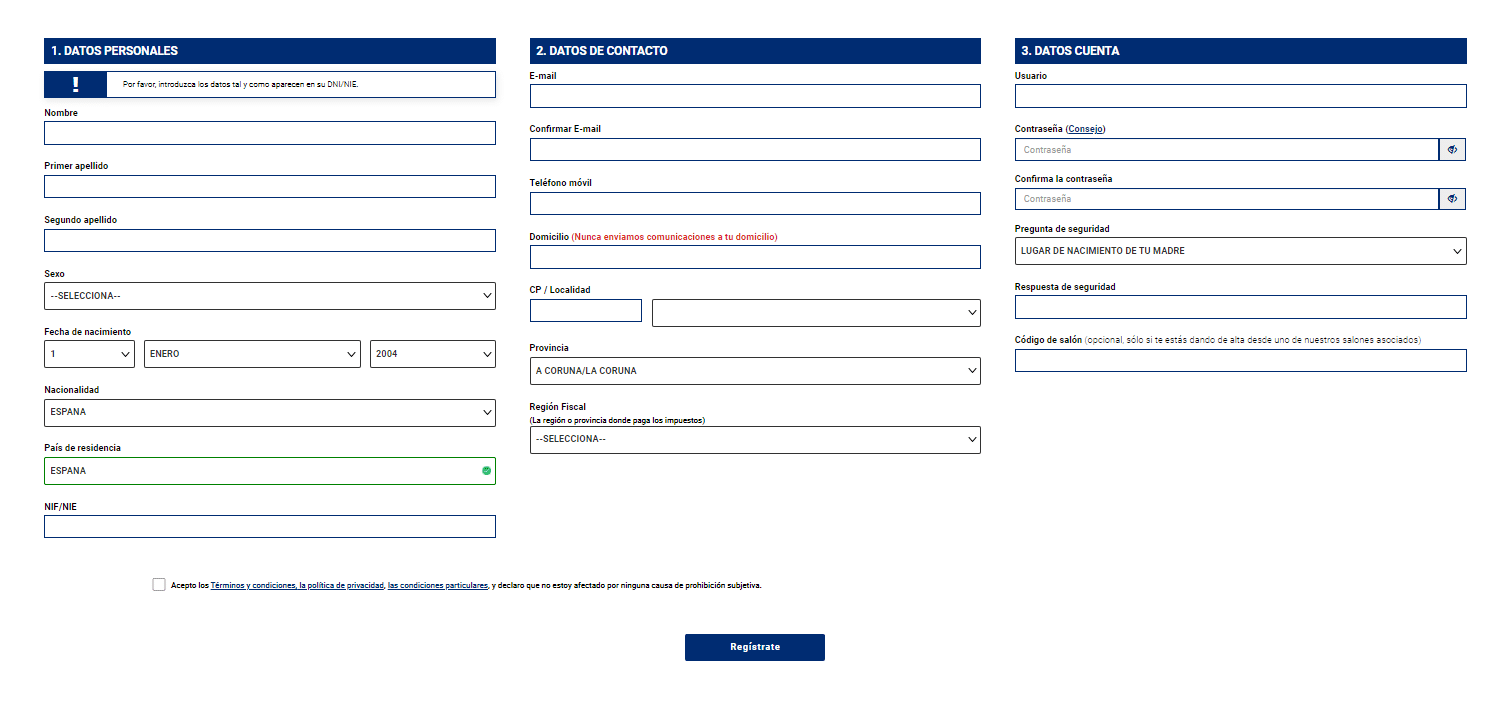The image size is (1501, 726).
Task: Expand the Provincia dropdown
Action: [x=755, y=371]
